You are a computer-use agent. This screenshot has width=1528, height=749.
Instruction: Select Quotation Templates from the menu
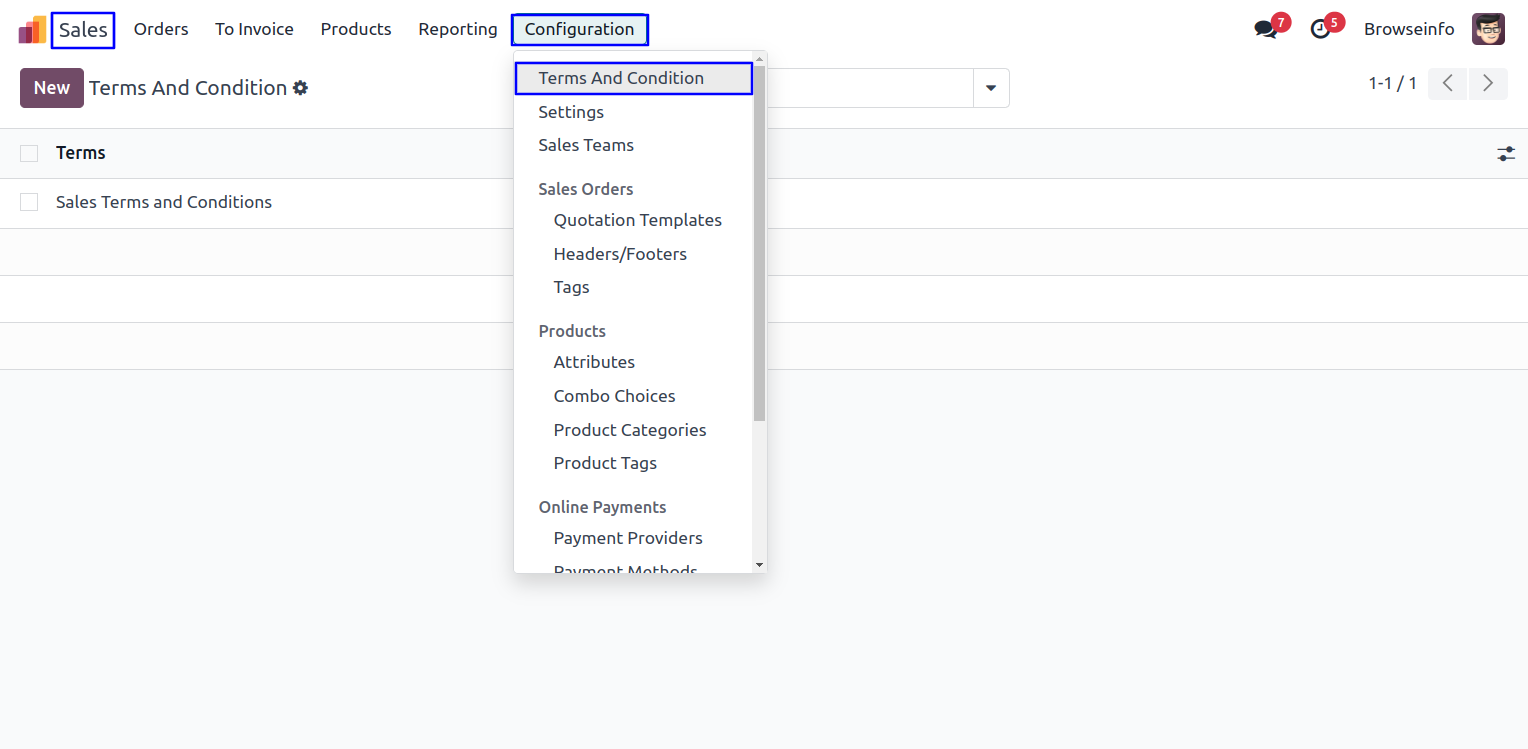click(x=637, y=220)
